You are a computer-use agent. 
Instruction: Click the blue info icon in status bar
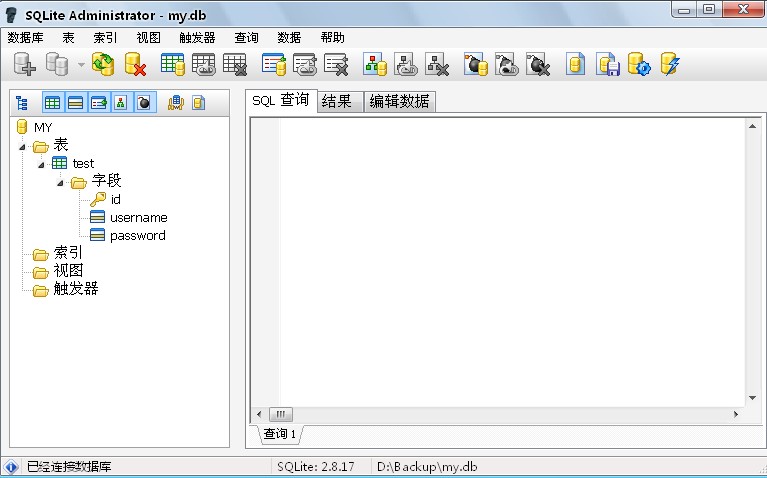click(11, 467)
